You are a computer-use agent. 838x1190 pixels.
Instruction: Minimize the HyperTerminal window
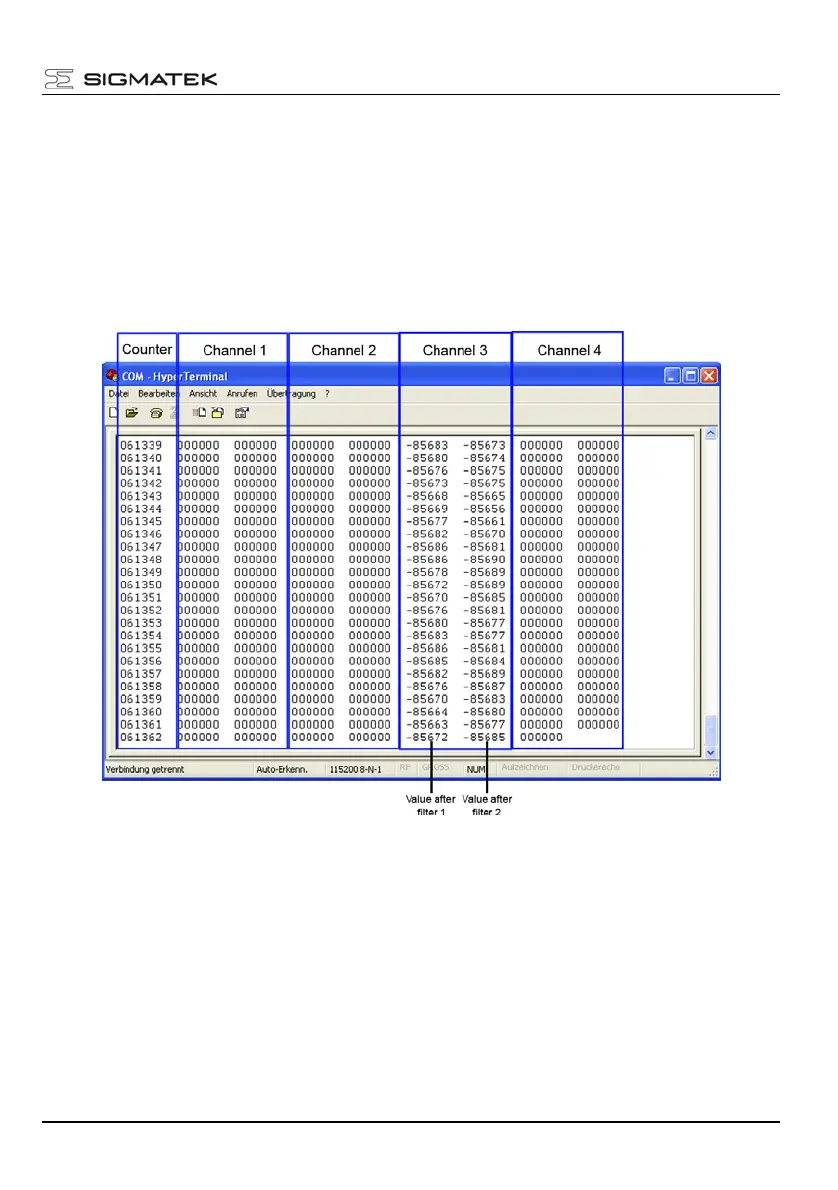click(673, 376)
